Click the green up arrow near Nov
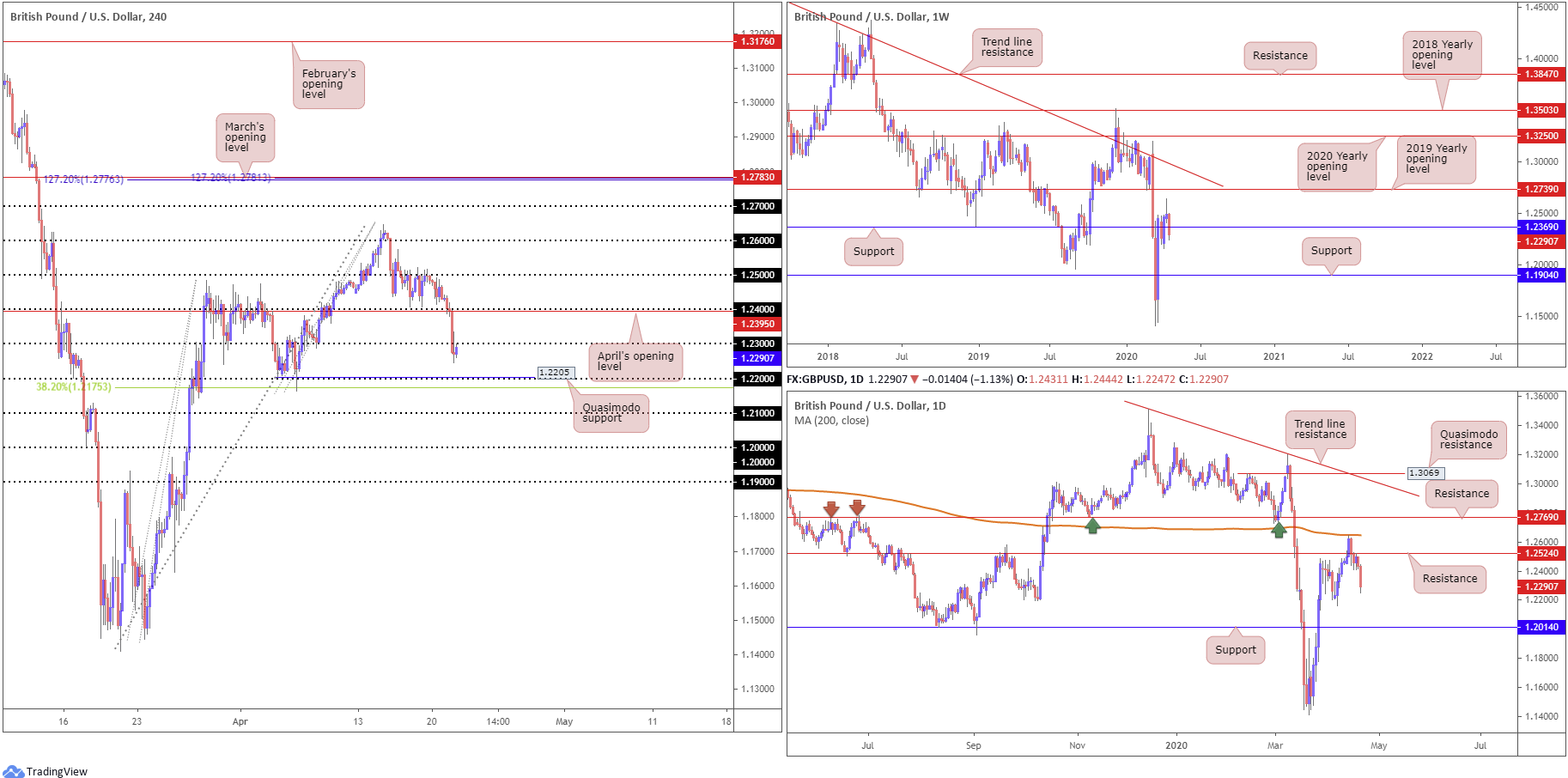 (x=1092, y=526)
